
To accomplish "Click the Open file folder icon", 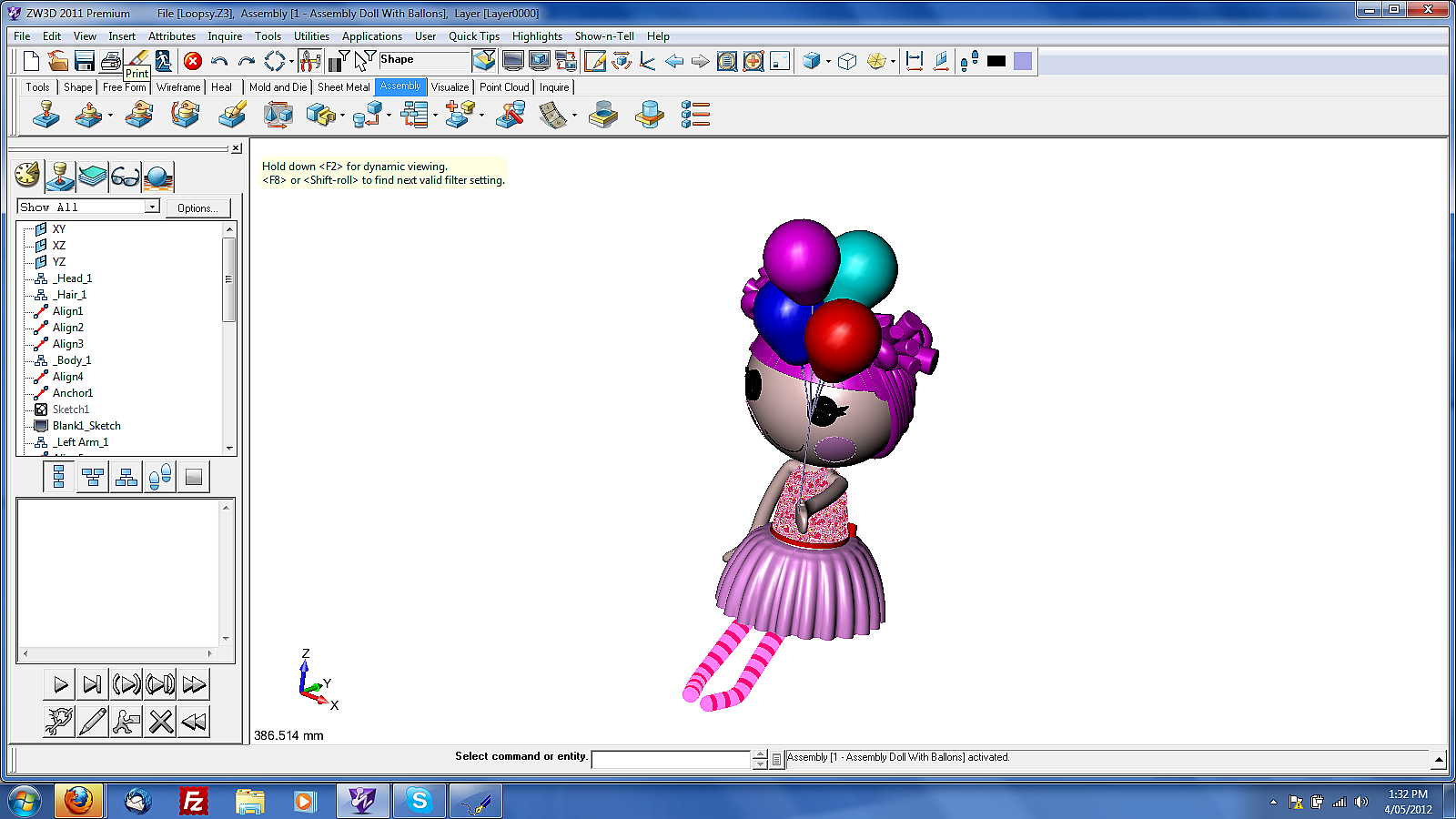I will coord(57,61).
